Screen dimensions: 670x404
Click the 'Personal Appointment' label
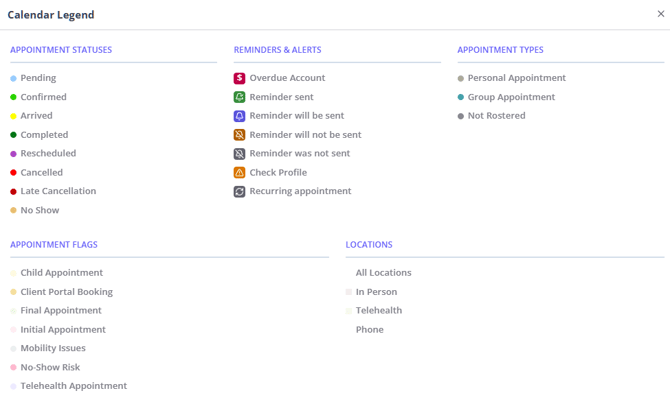[517, 78]
